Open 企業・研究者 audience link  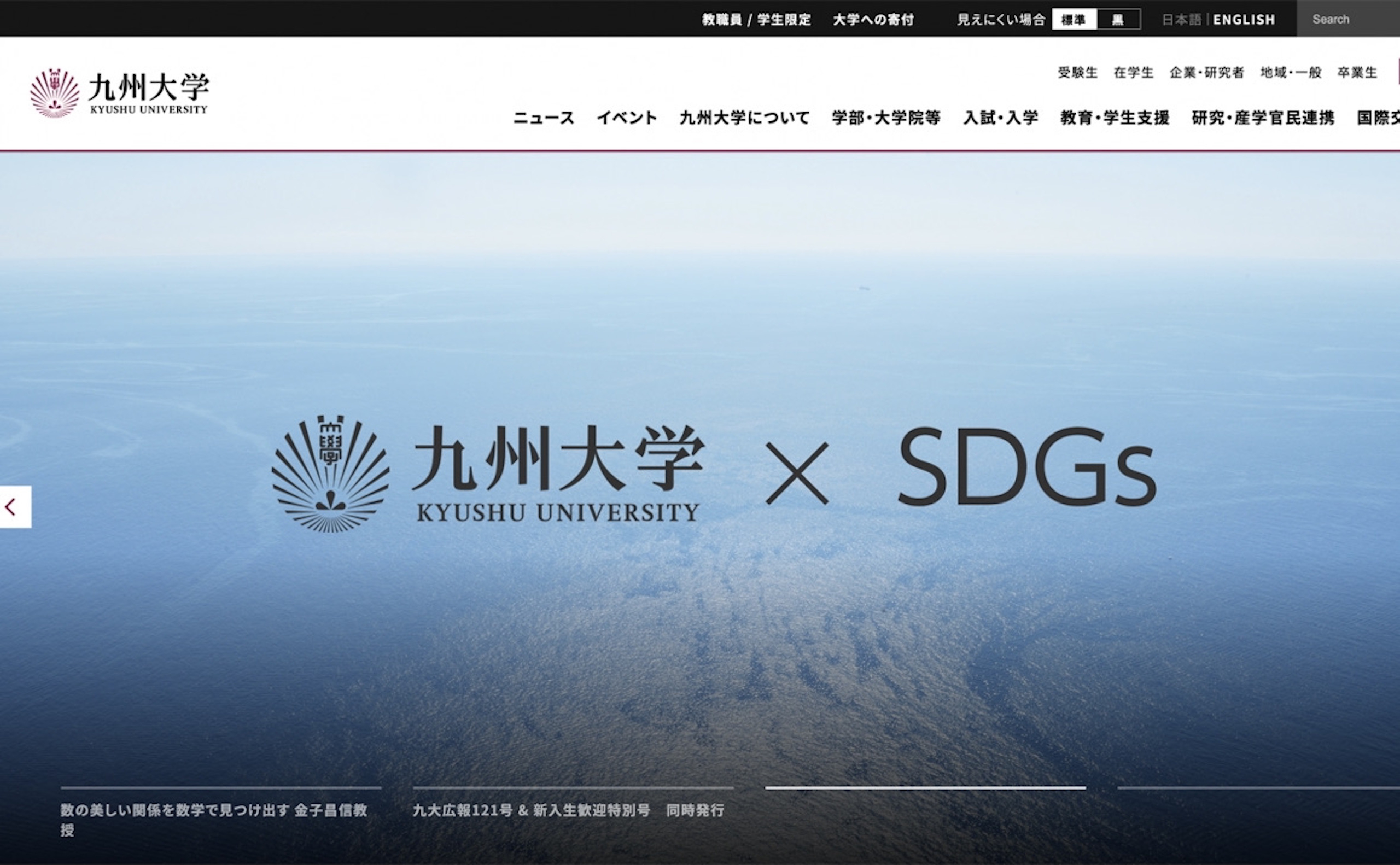pos(1206,73)
